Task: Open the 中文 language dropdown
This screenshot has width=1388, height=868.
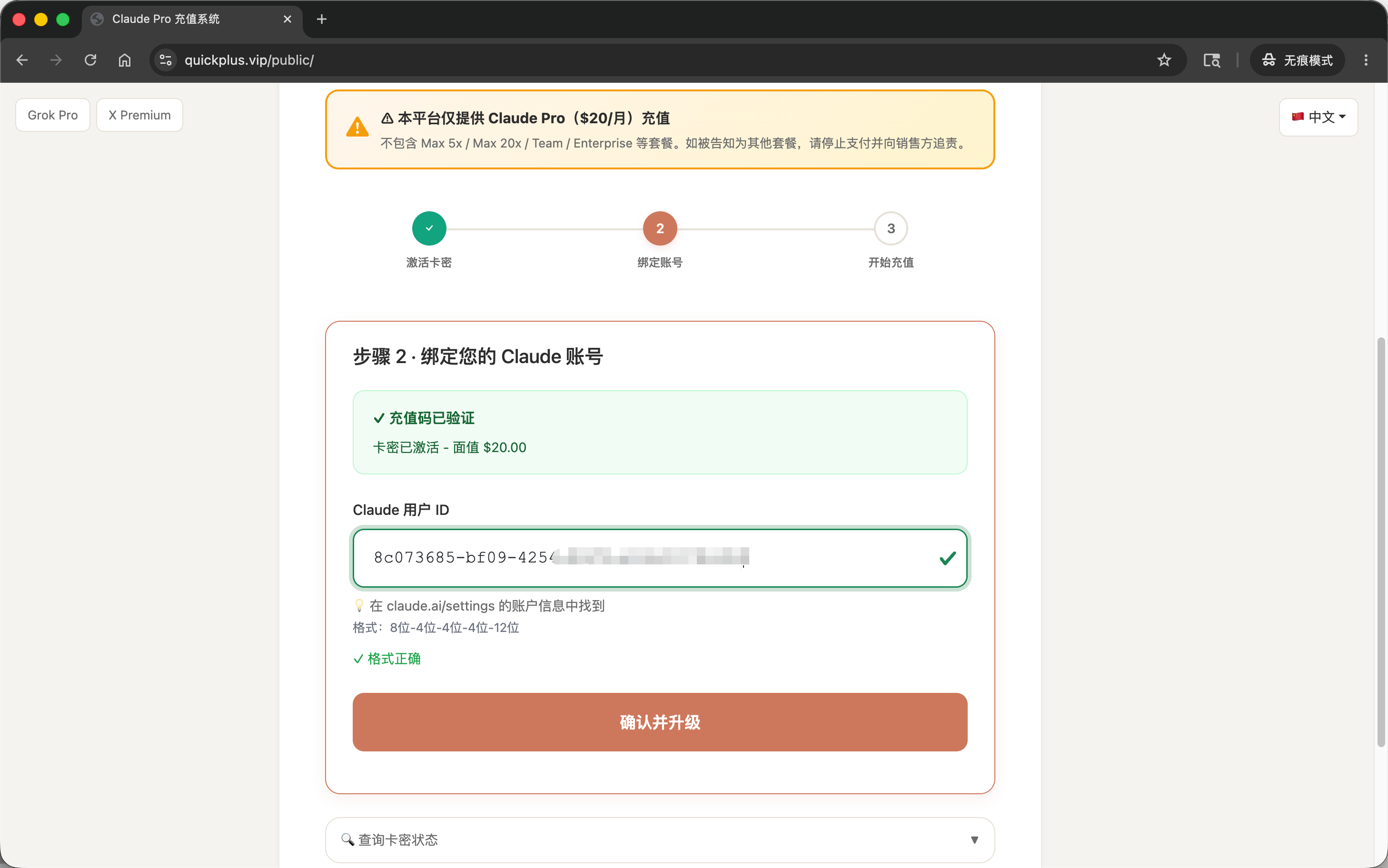Action: (1318, 117)
